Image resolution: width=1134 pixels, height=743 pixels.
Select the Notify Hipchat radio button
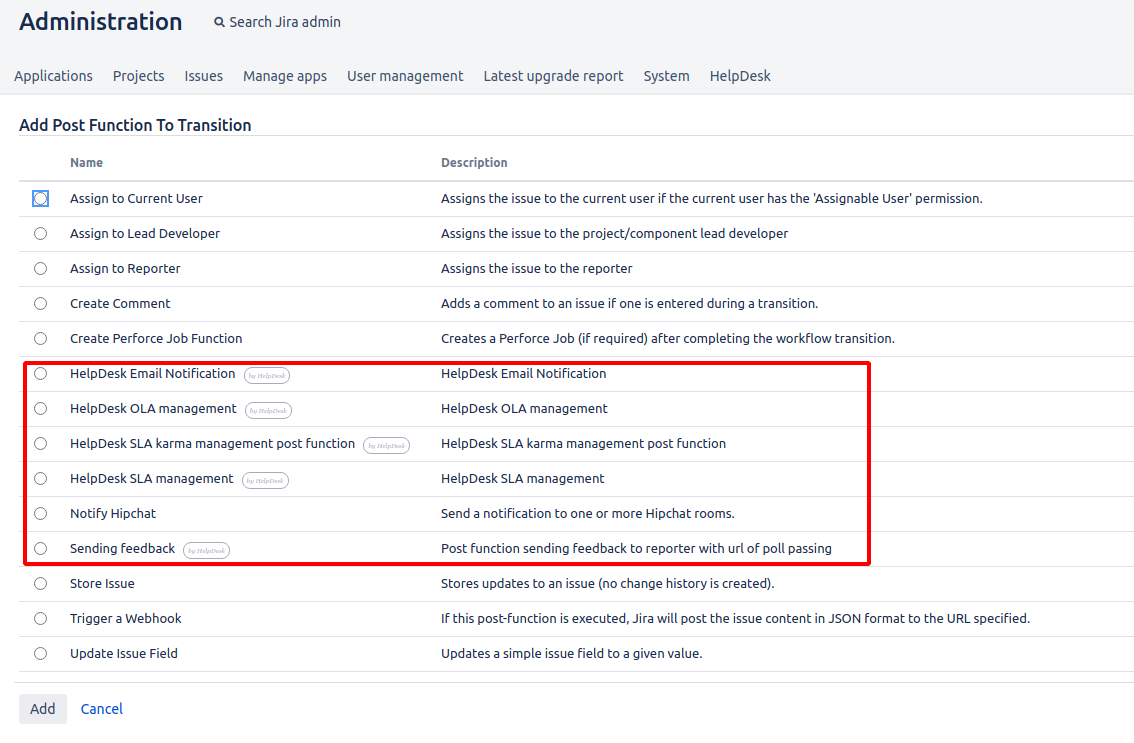(40, 514)
